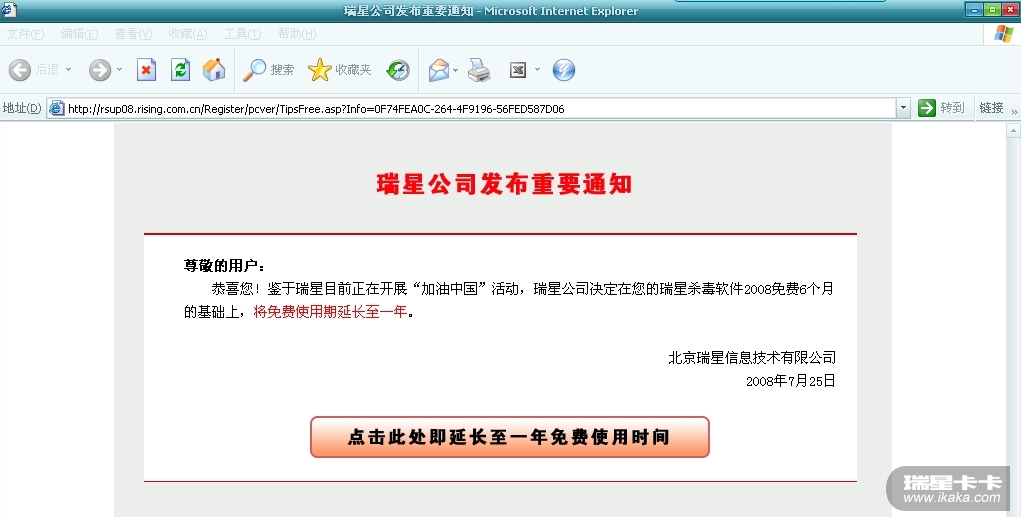
Task: Open the 文件(F) menu
Action: 25,34
